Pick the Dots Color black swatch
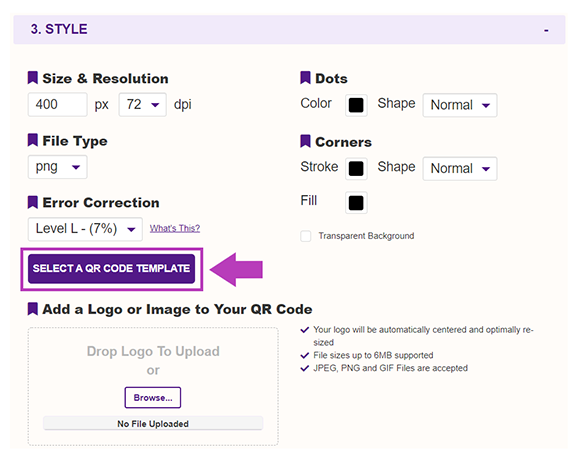 tap(356, 105)
